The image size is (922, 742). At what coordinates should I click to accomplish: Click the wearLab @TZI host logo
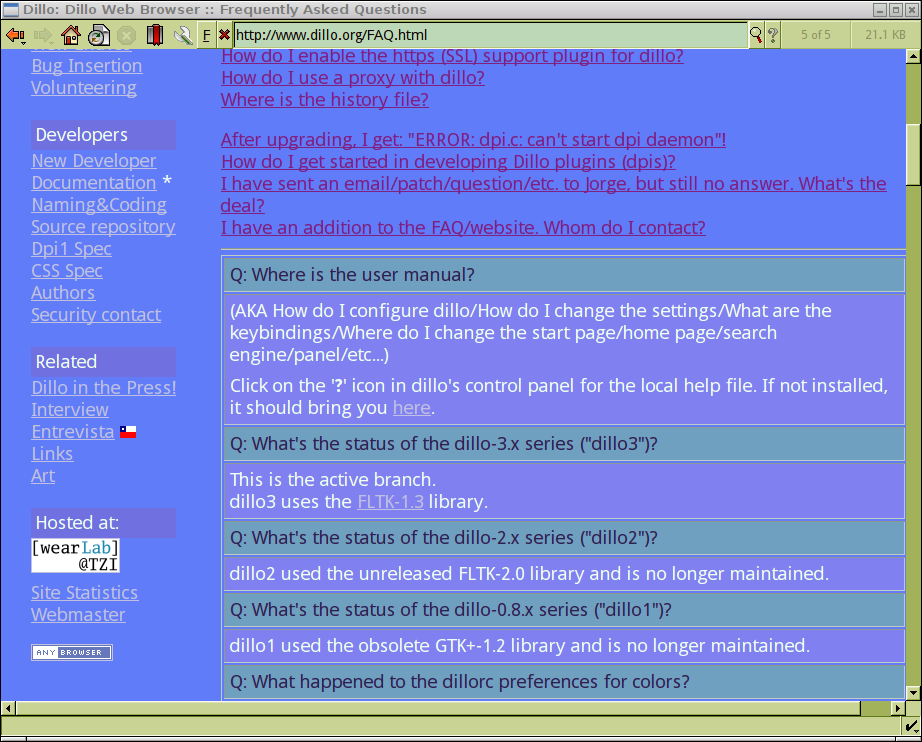click(x=75, y=556)
